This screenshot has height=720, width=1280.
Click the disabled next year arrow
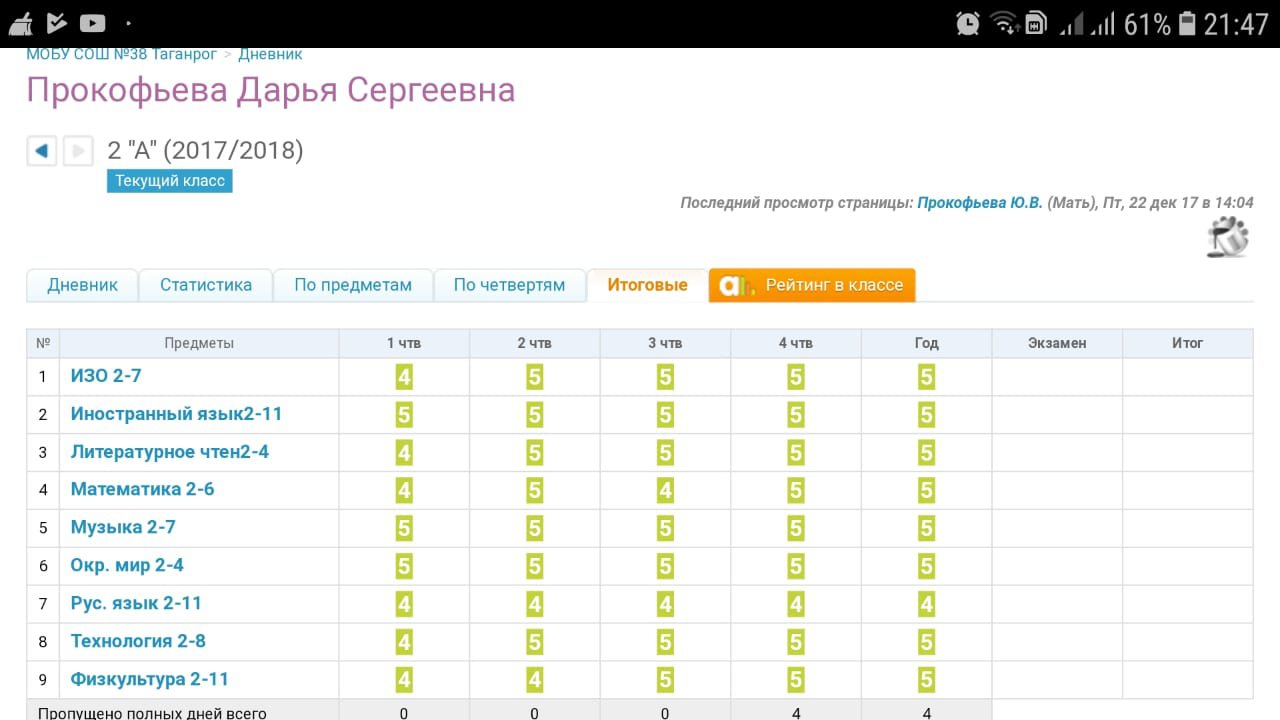coord(78,151)
